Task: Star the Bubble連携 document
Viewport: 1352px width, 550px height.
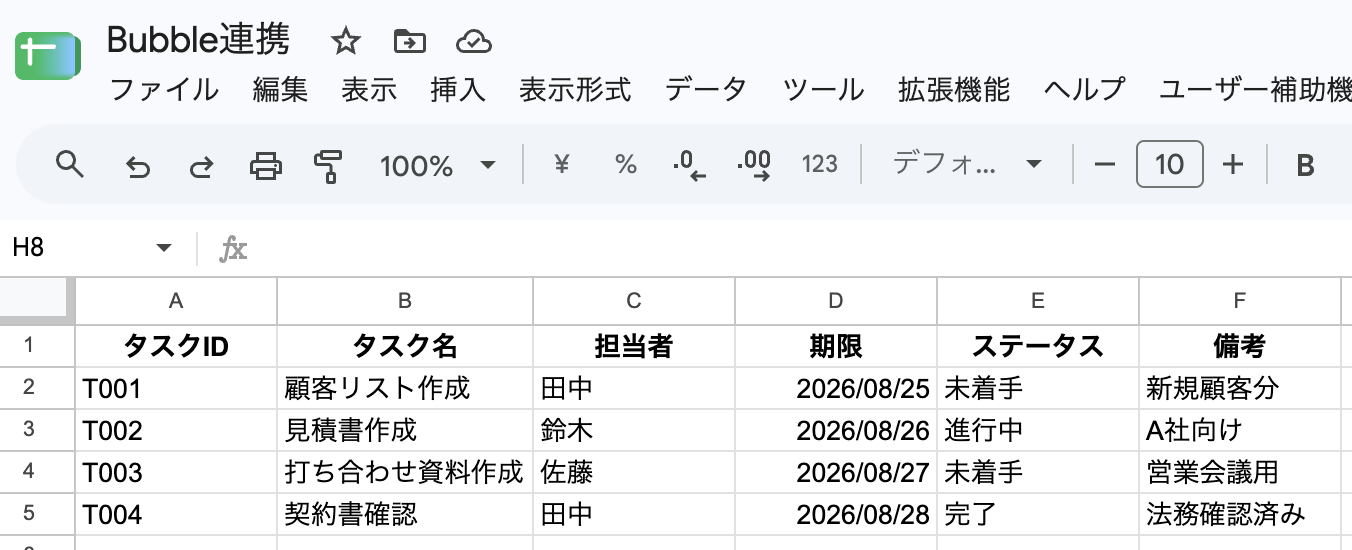Action: click(346, 41)
